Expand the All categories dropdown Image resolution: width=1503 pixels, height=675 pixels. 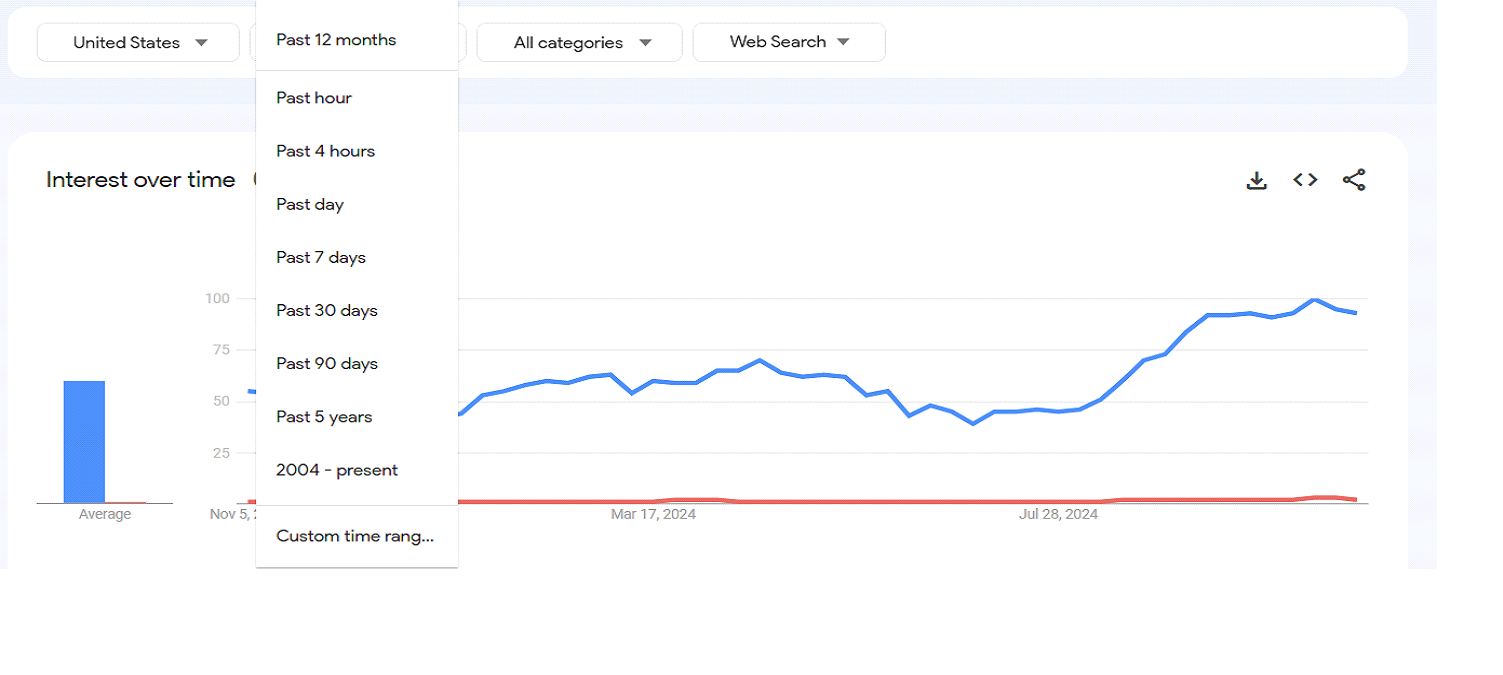click(x=580, y=43)
